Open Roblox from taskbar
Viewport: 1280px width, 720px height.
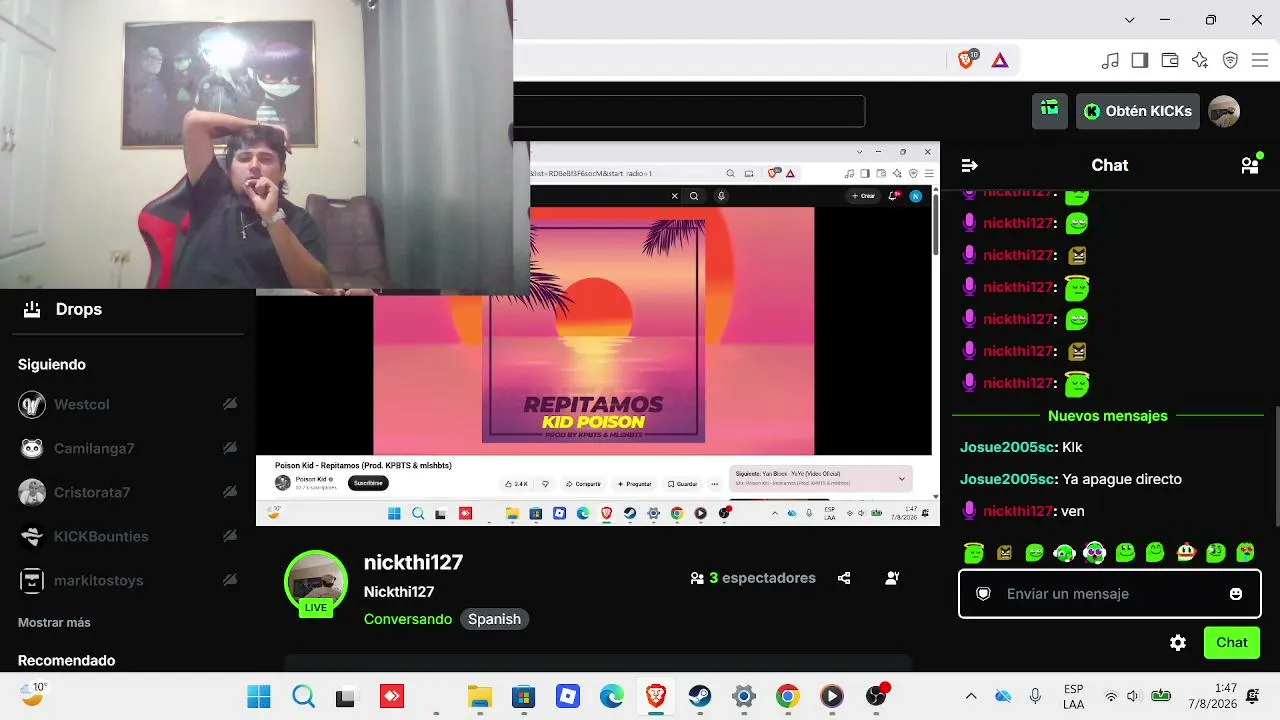point(568,696)
